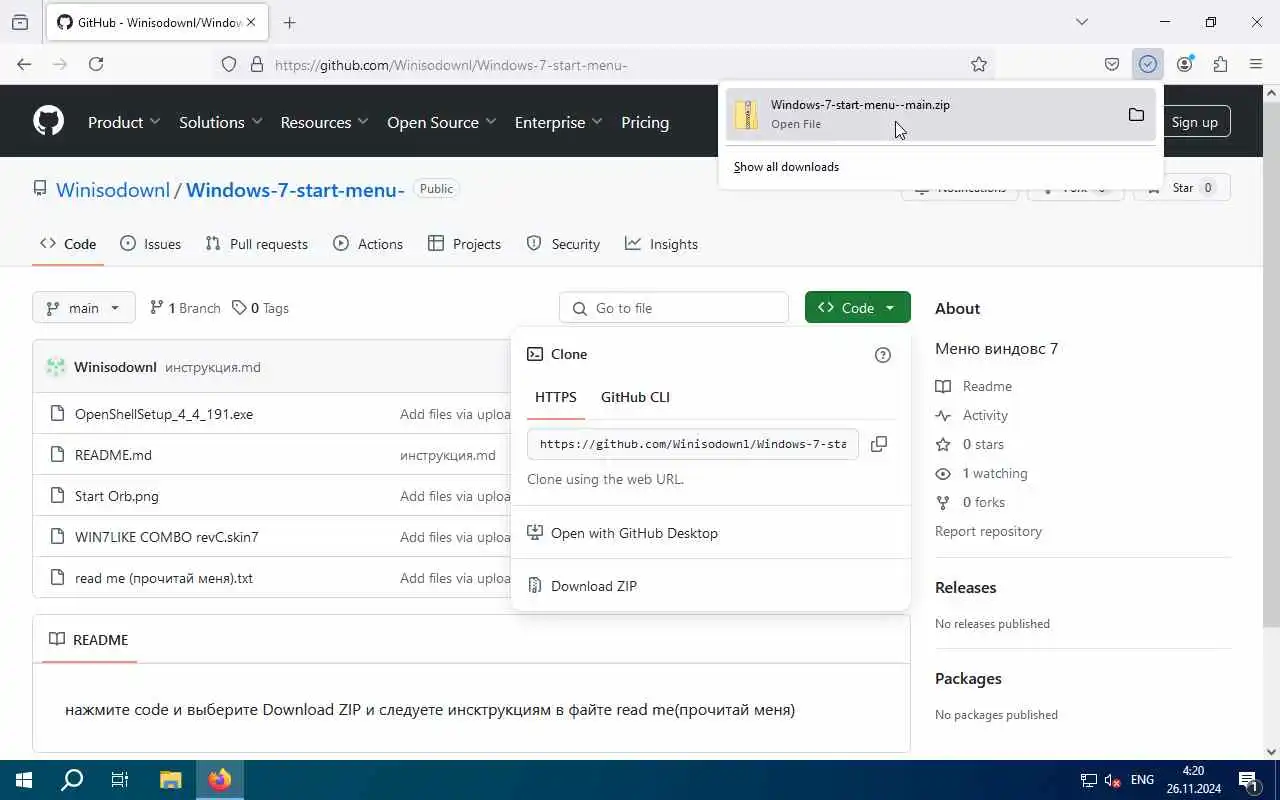Click the GitHub logo icon
The height and width of the screenshot is (800, 1280).
(x=48, y=121)
